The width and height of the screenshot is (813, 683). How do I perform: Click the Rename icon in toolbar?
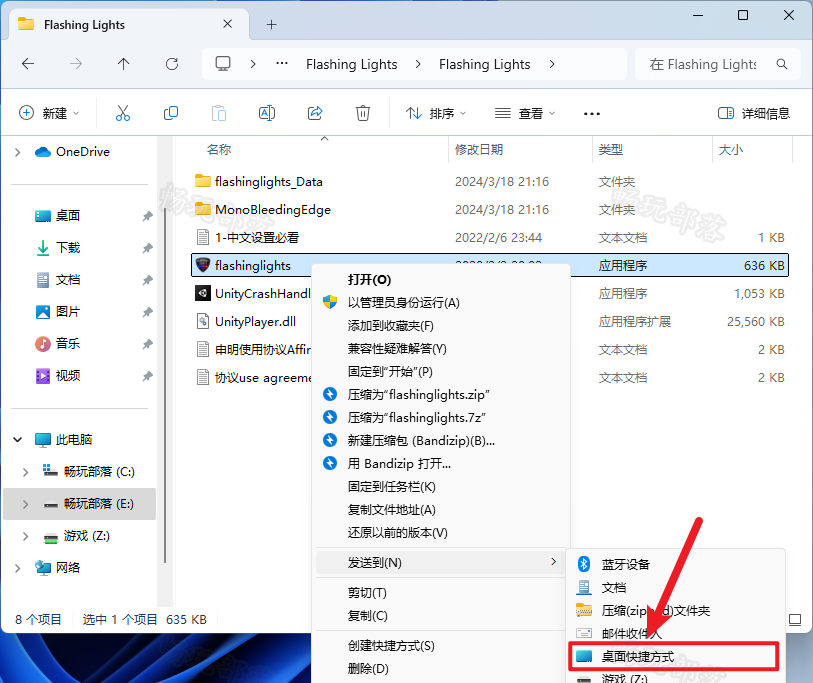coord(267,113)
